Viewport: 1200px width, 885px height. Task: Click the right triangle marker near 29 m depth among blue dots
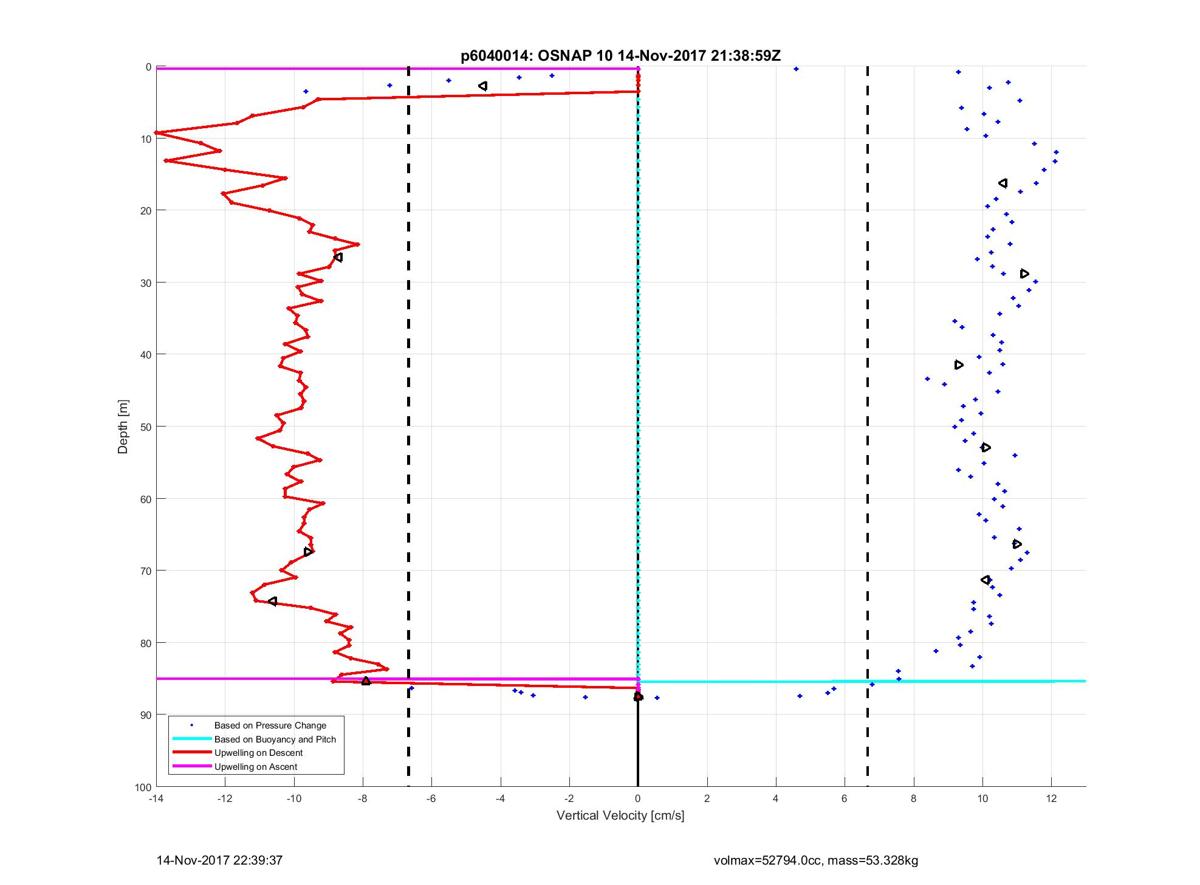coord(1025,273)
